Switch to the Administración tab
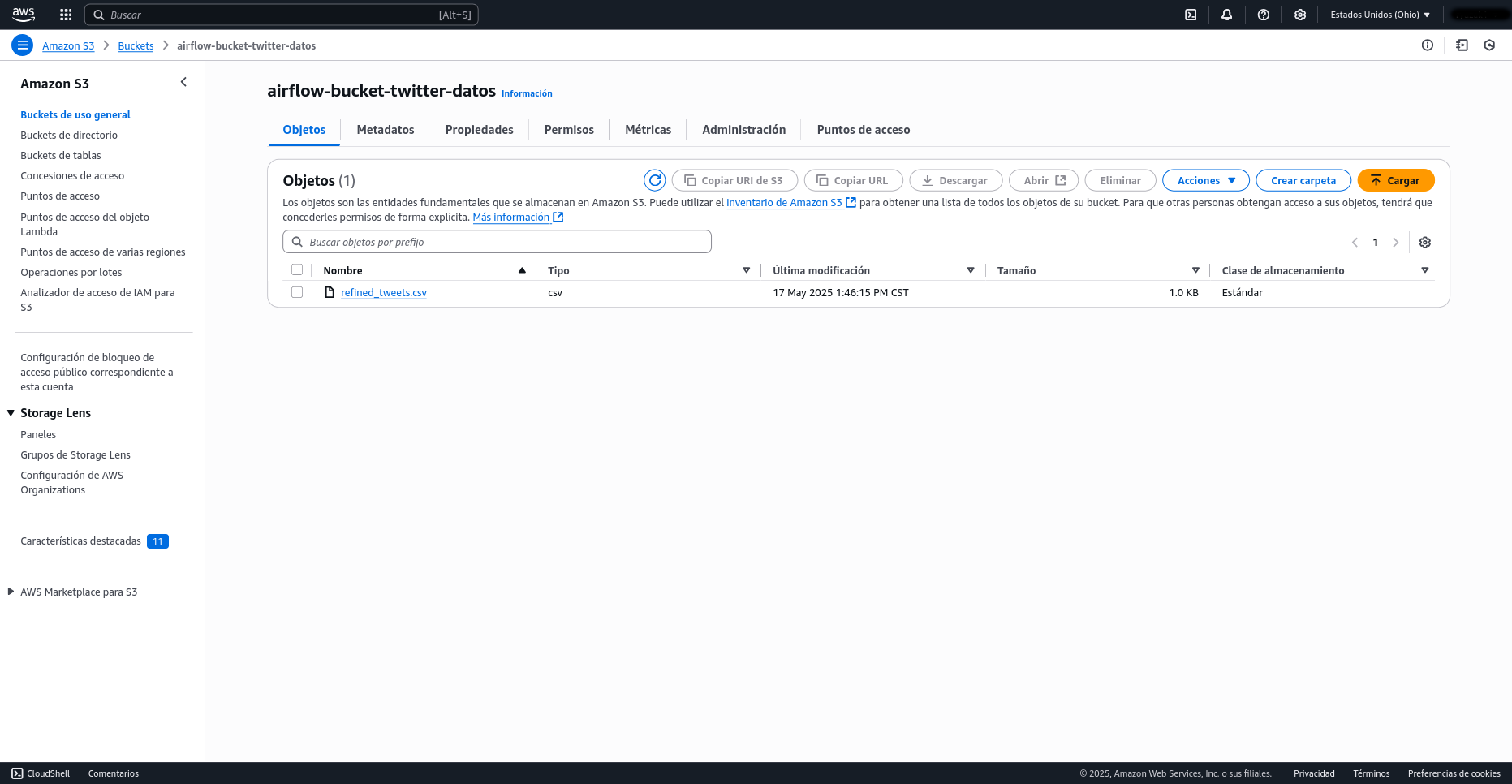Image resolution: width=1512 pixels, height=784 pixels. (743, 130)
